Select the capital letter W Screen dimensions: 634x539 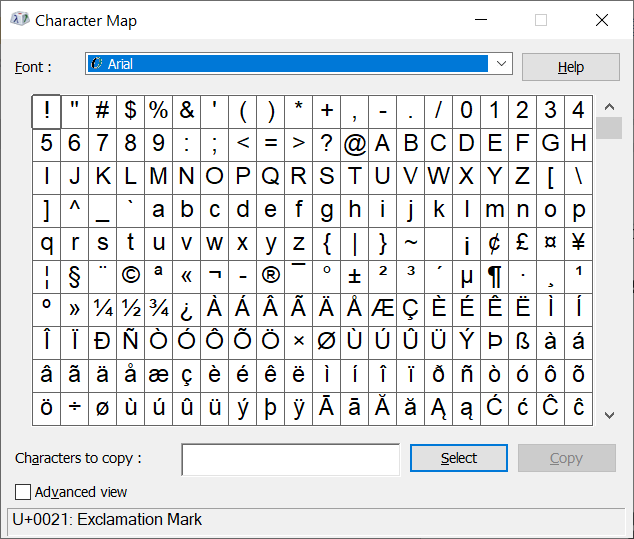pos(438,178)
